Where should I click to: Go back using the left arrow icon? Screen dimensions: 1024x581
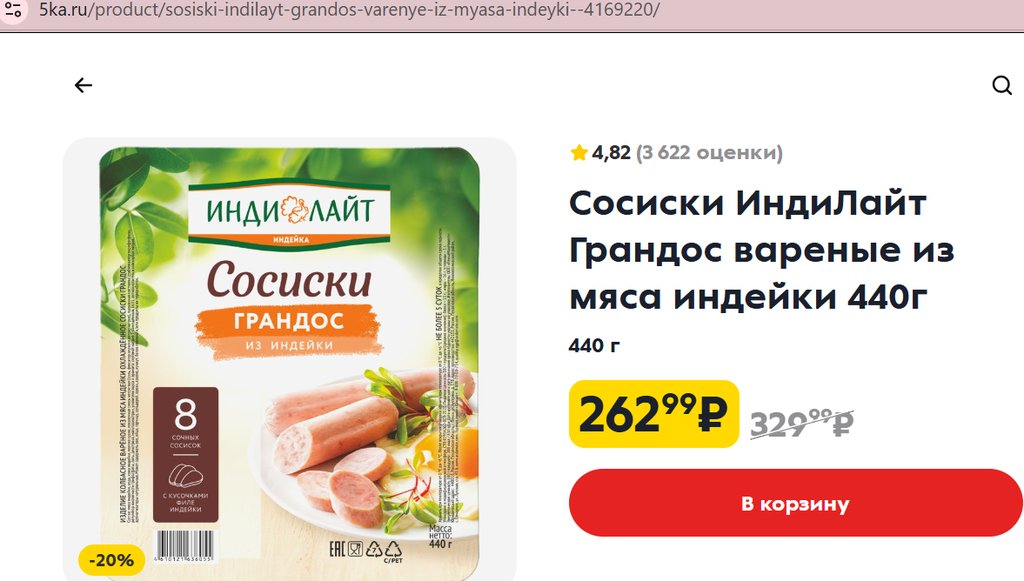point(83,86)
